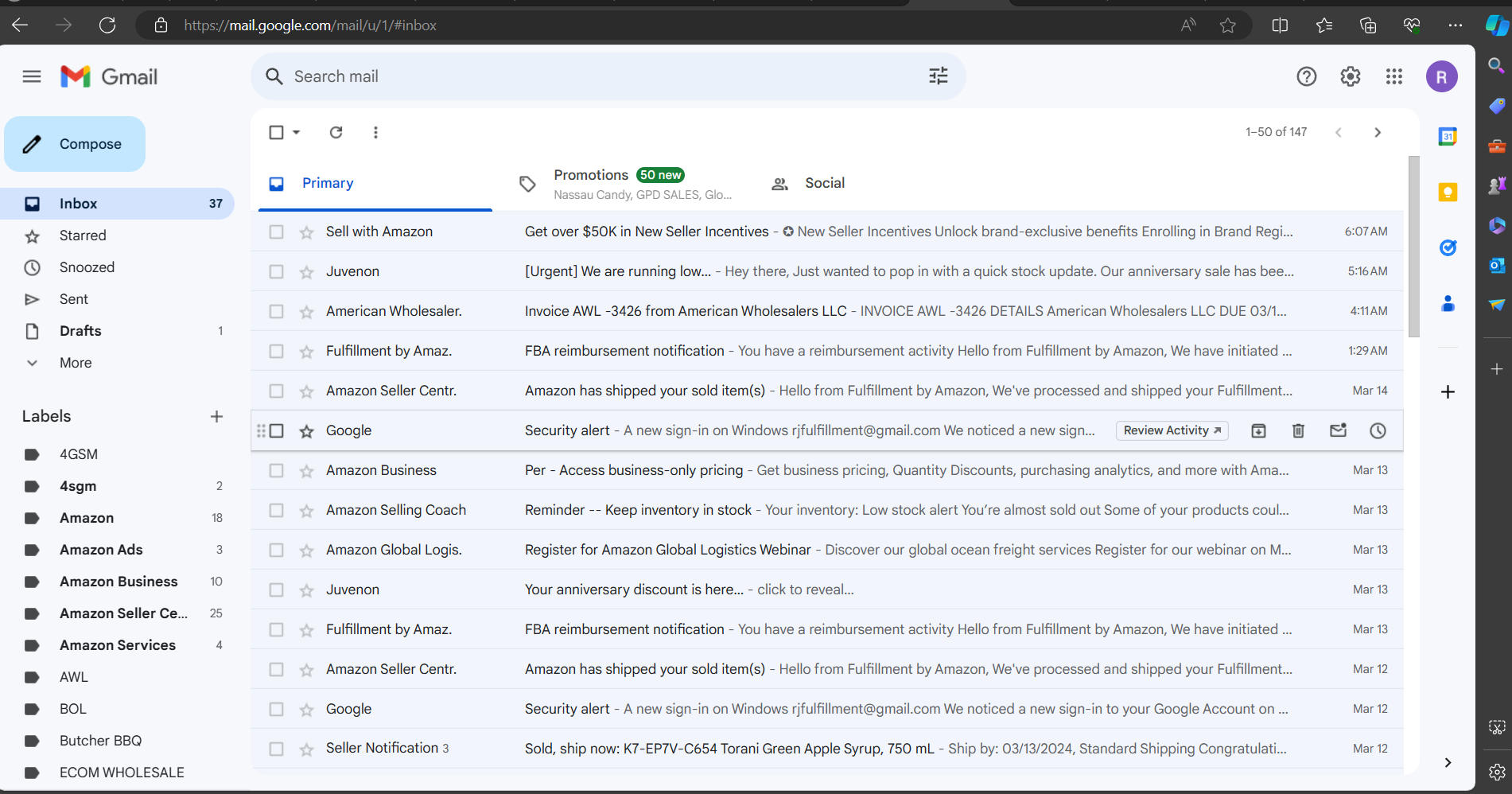Open Google Calendar side panel icon
1512x794 pixels.
[1448, 137]
